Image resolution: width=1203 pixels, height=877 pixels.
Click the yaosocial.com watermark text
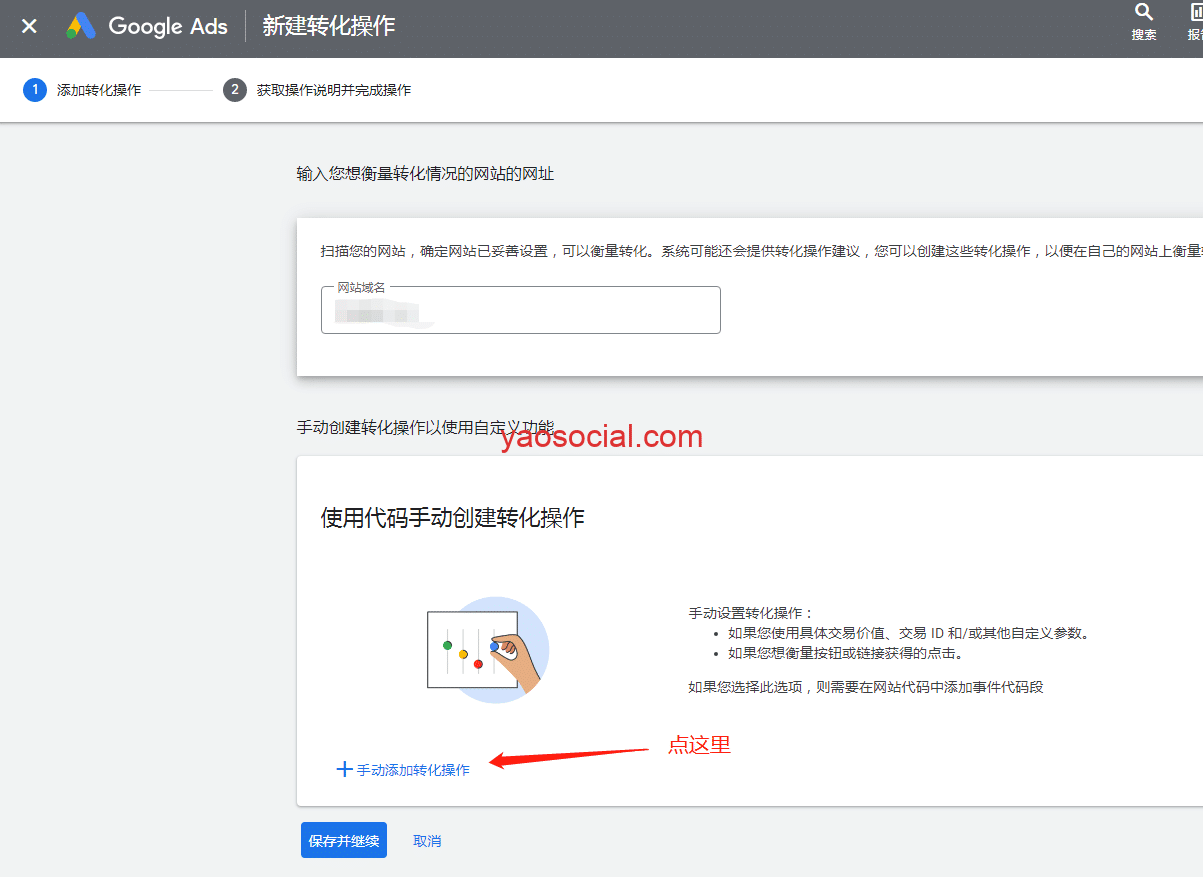tap(602, 437)
